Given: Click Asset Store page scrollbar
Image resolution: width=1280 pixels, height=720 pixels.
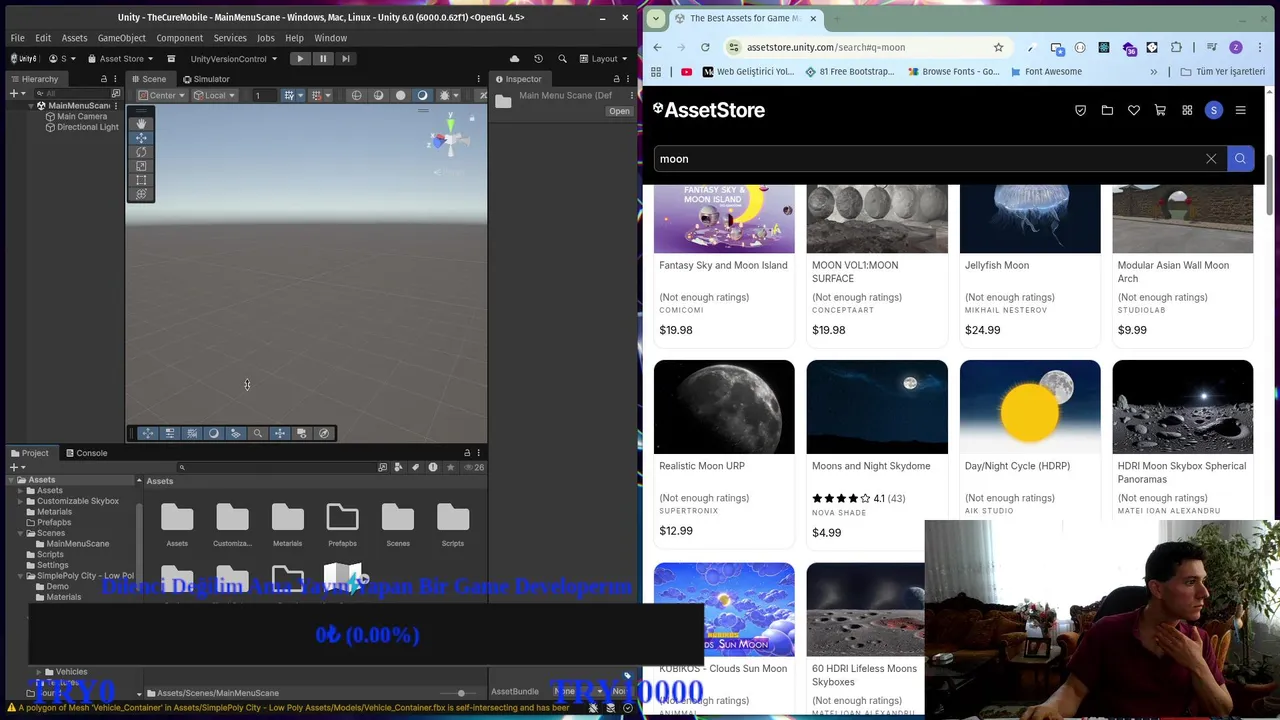Looking at the screenshot, I should [x=1270, y=185].
